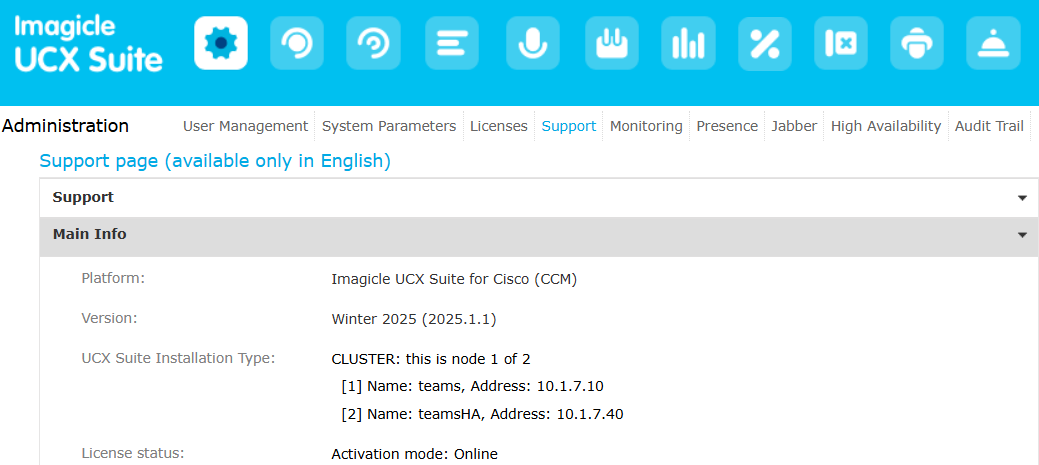Screen dimensions: 1039x465
Task: Open the User Management tab
Action: (245, 126)
